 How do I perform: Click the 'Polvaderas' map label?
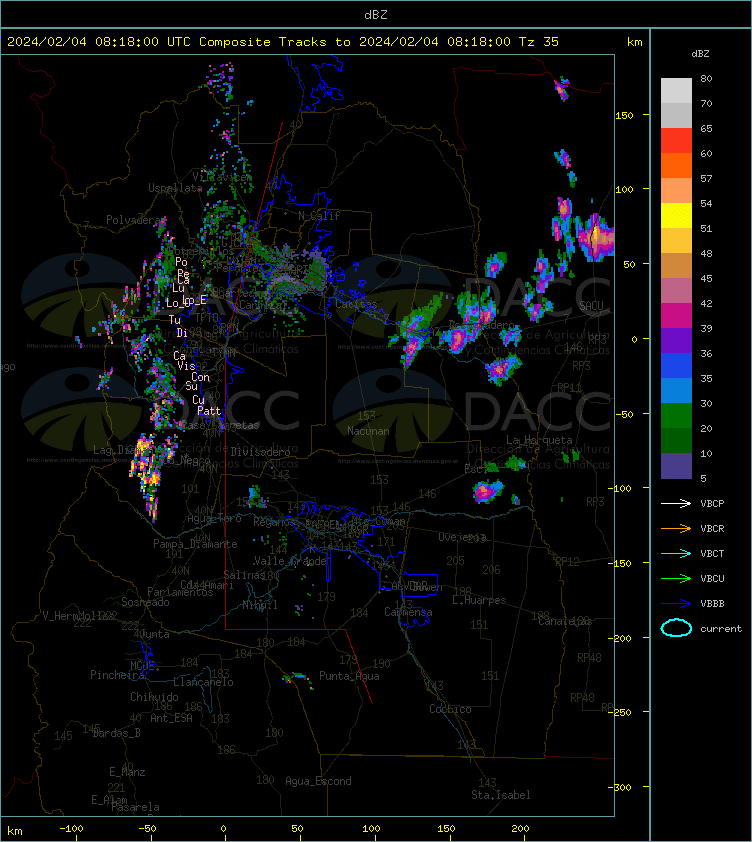(x=136, y=220)
